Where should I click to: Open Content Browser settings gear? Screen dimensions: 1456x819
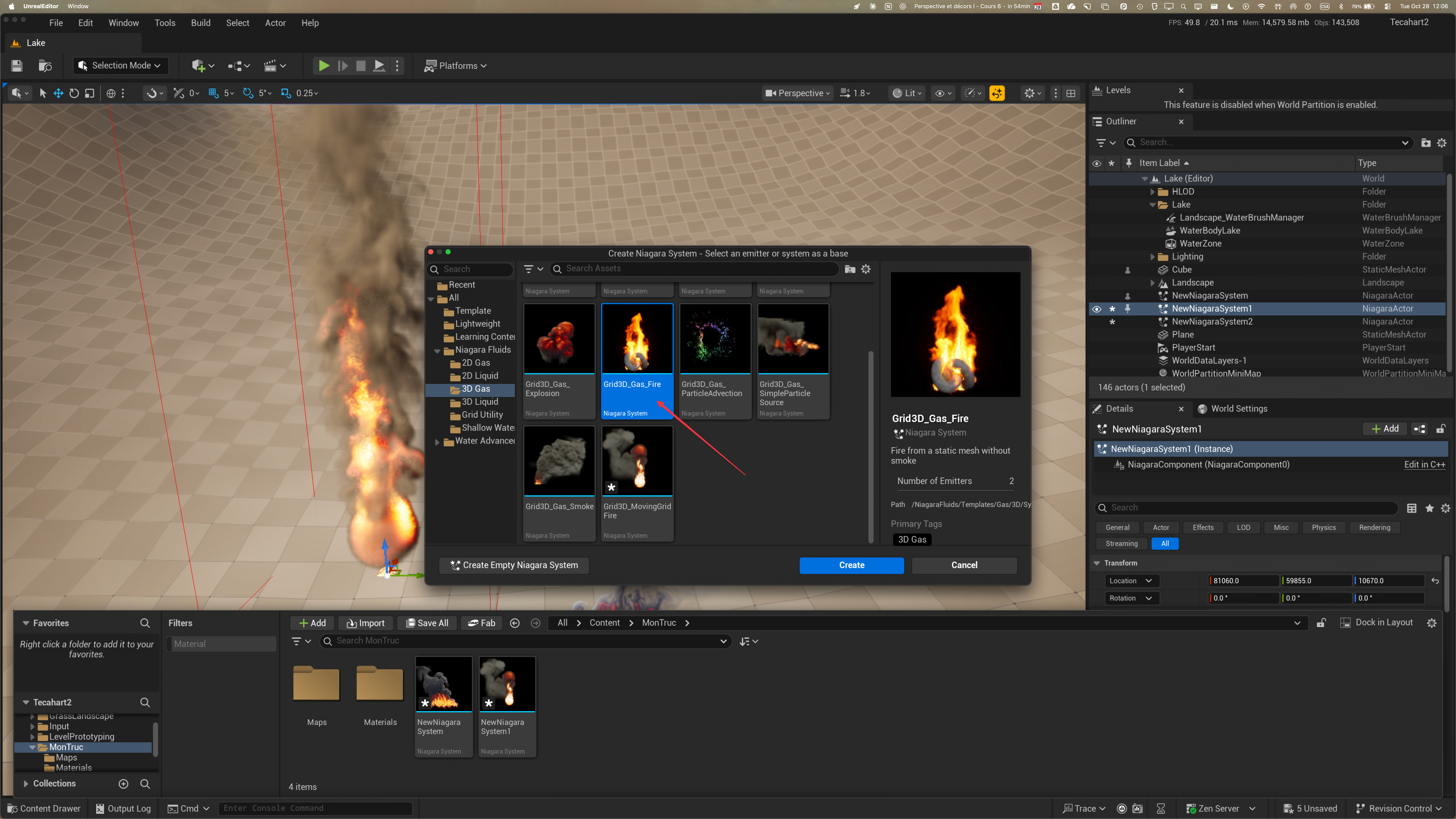(x=1432, y=623)
